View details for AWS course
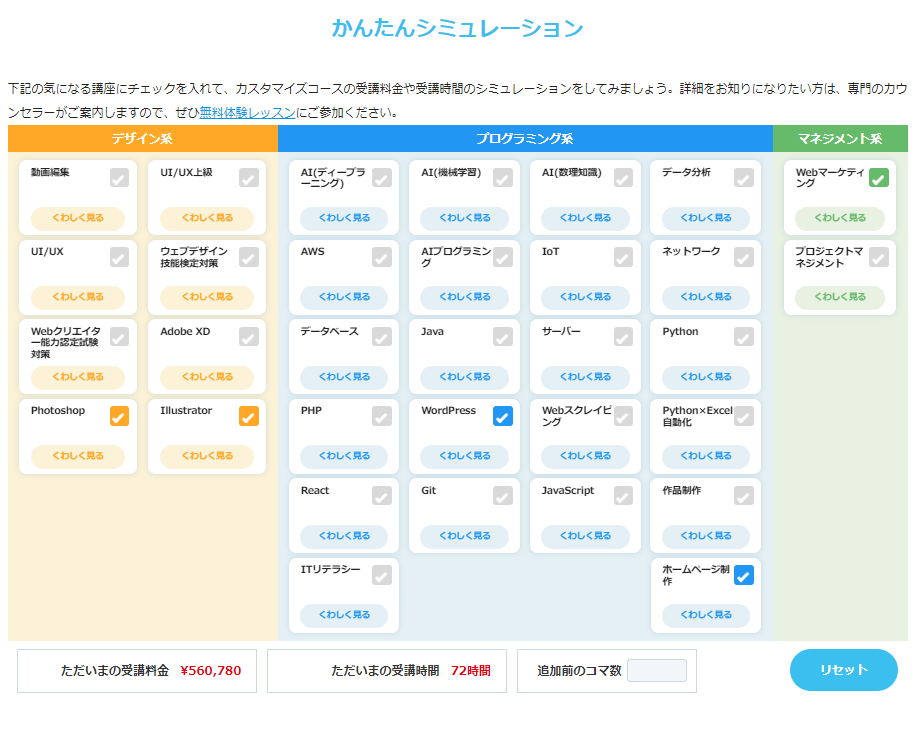 (x=344, y=297)
